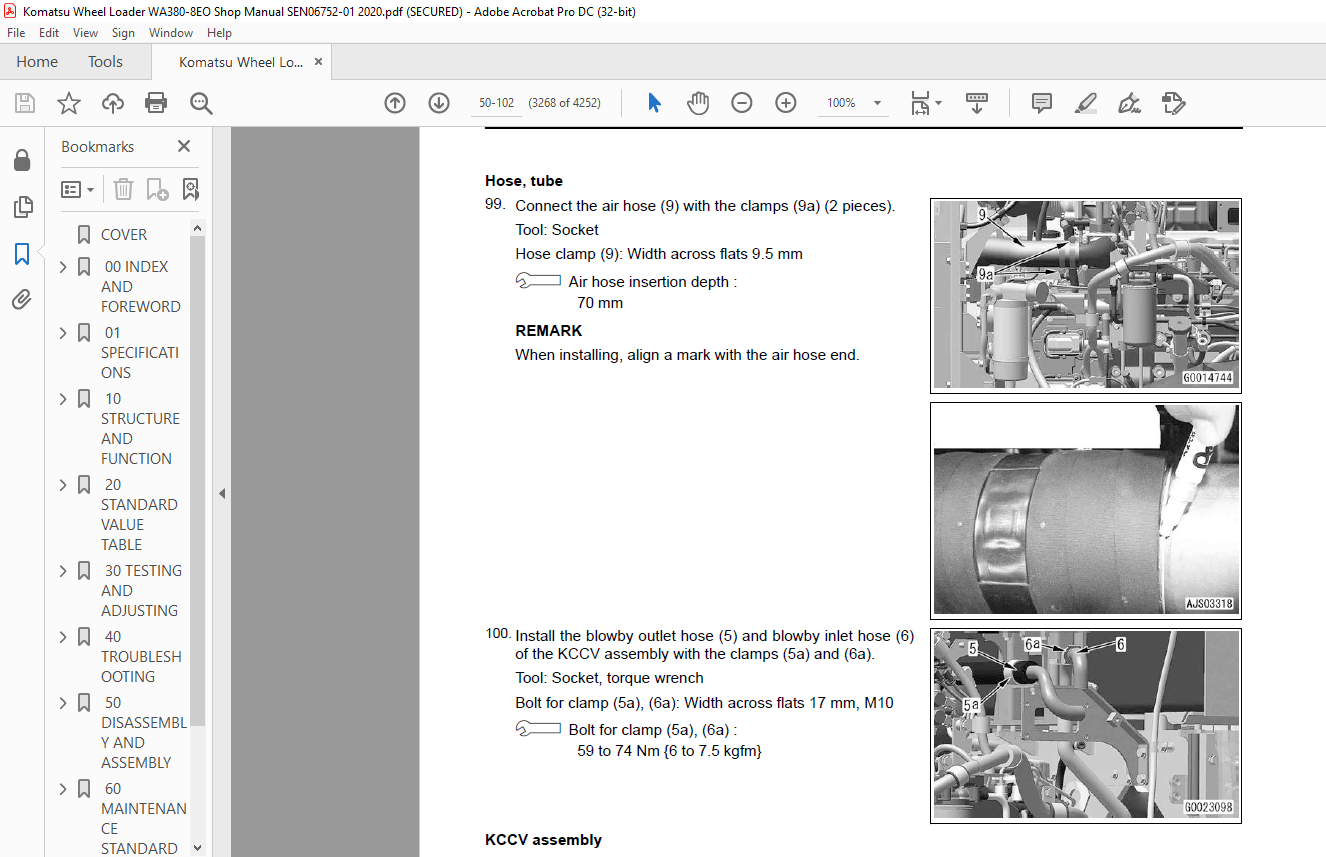Jump to 40 TROUBLESHOOTING bookmark text
The height and width of the screenshot is (857, 1326).
(x=141, y=657)
